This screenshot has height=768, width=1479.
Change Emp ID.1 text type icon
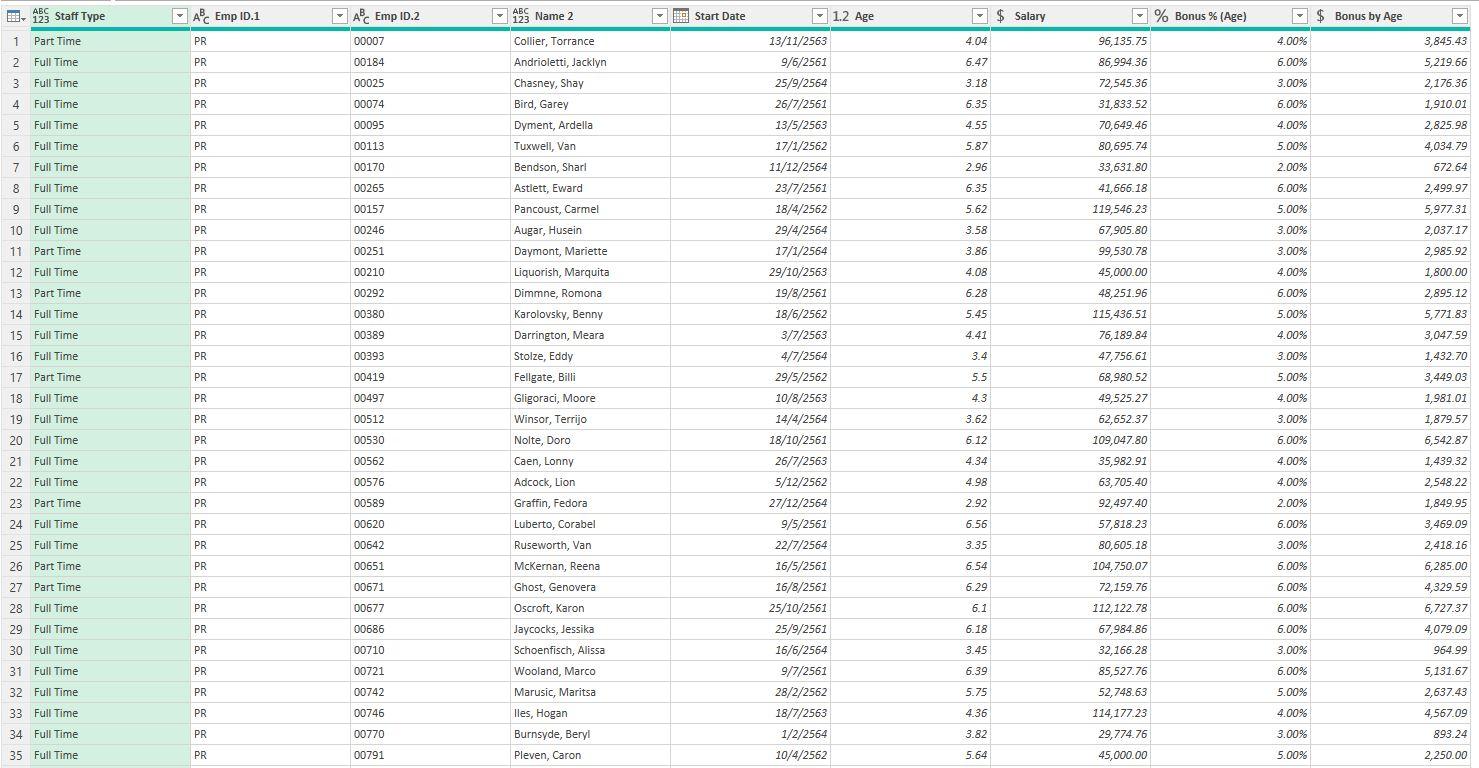click(201, 16)
